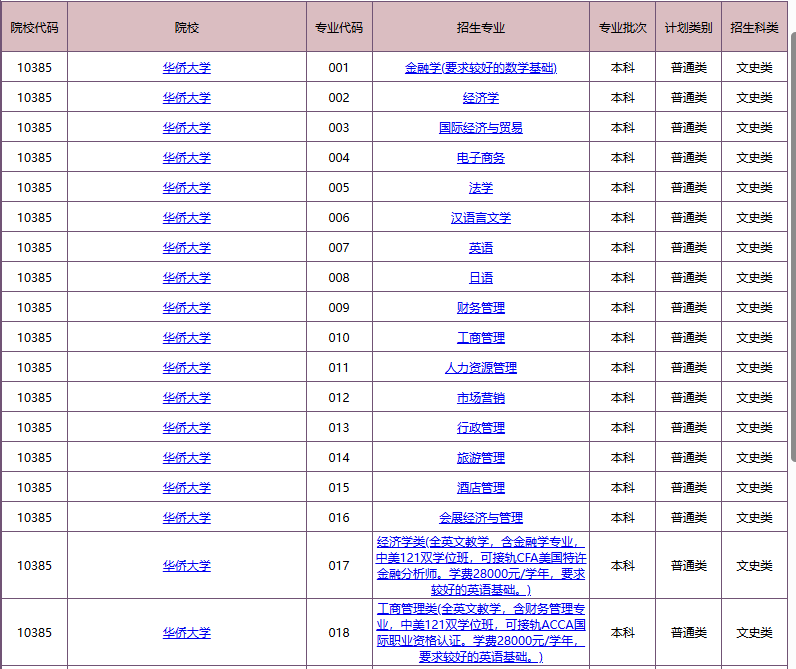Click 文史类 cell in the 日语 row
This screenshot has height=669, width=796.
tap(754, 277)
